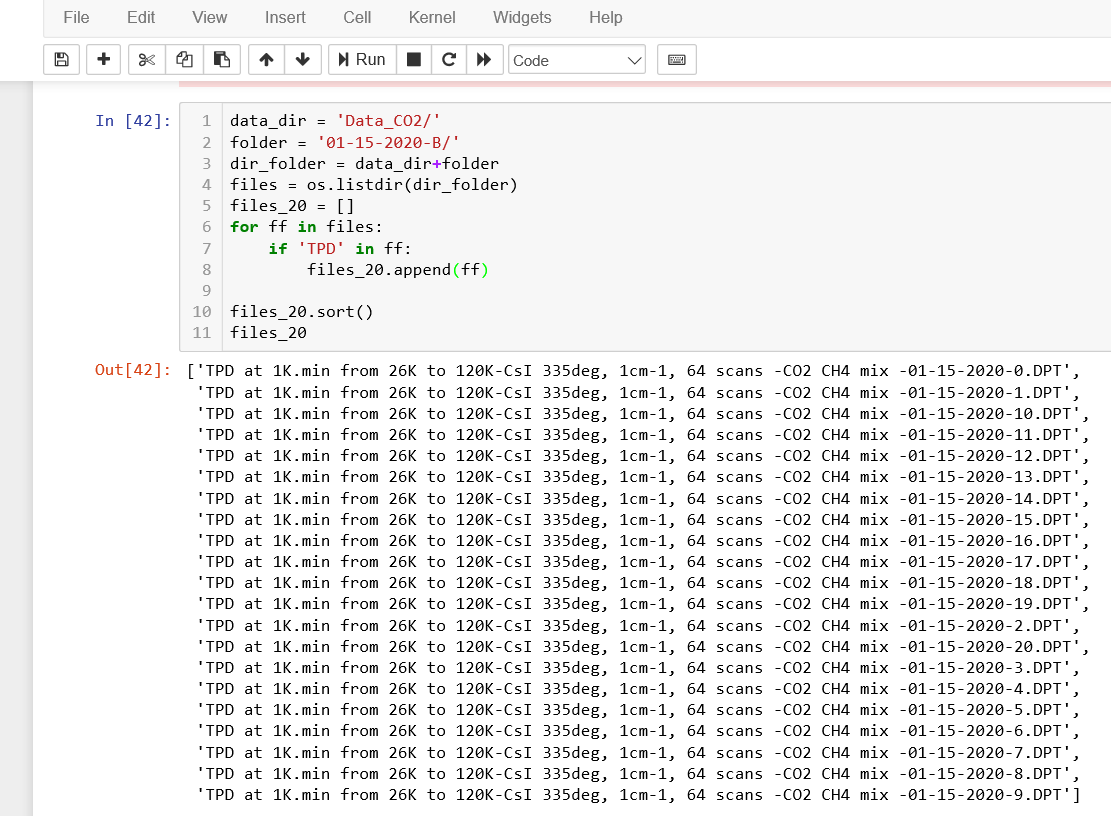Open the Widgets menu
The height and width of the screenshot is (816, 1111).
click(x=522, y=17)
